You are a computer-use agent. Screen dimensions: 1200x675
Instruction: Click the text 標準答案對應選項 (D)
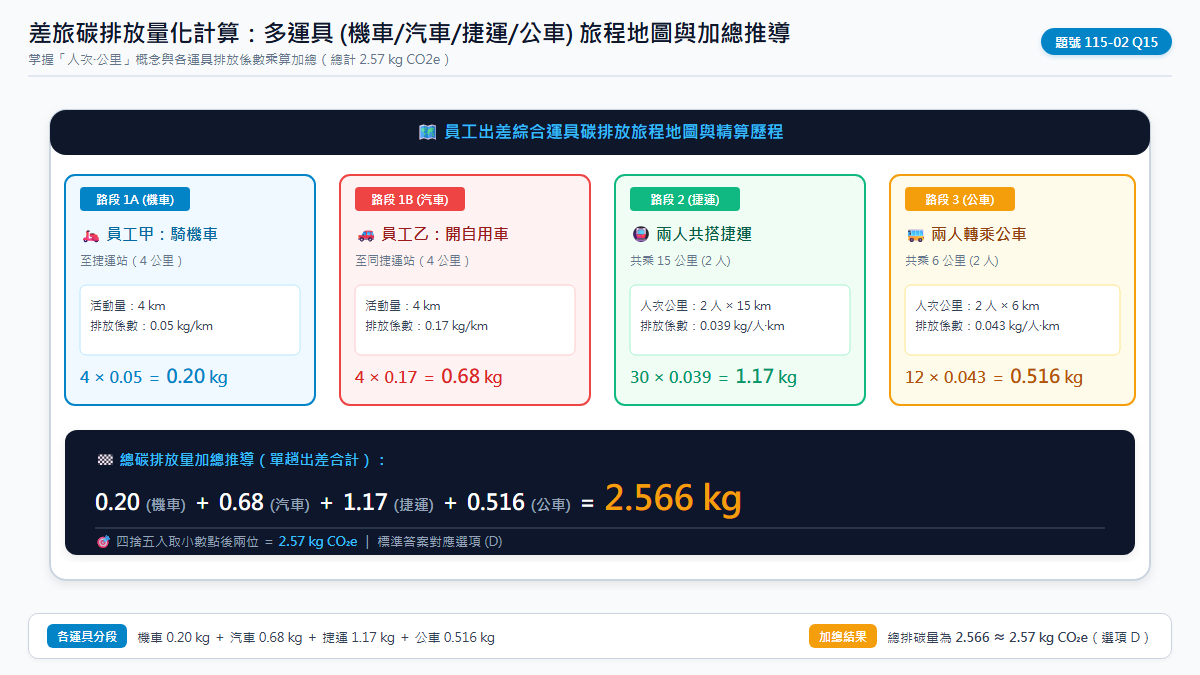click(440, 541)
